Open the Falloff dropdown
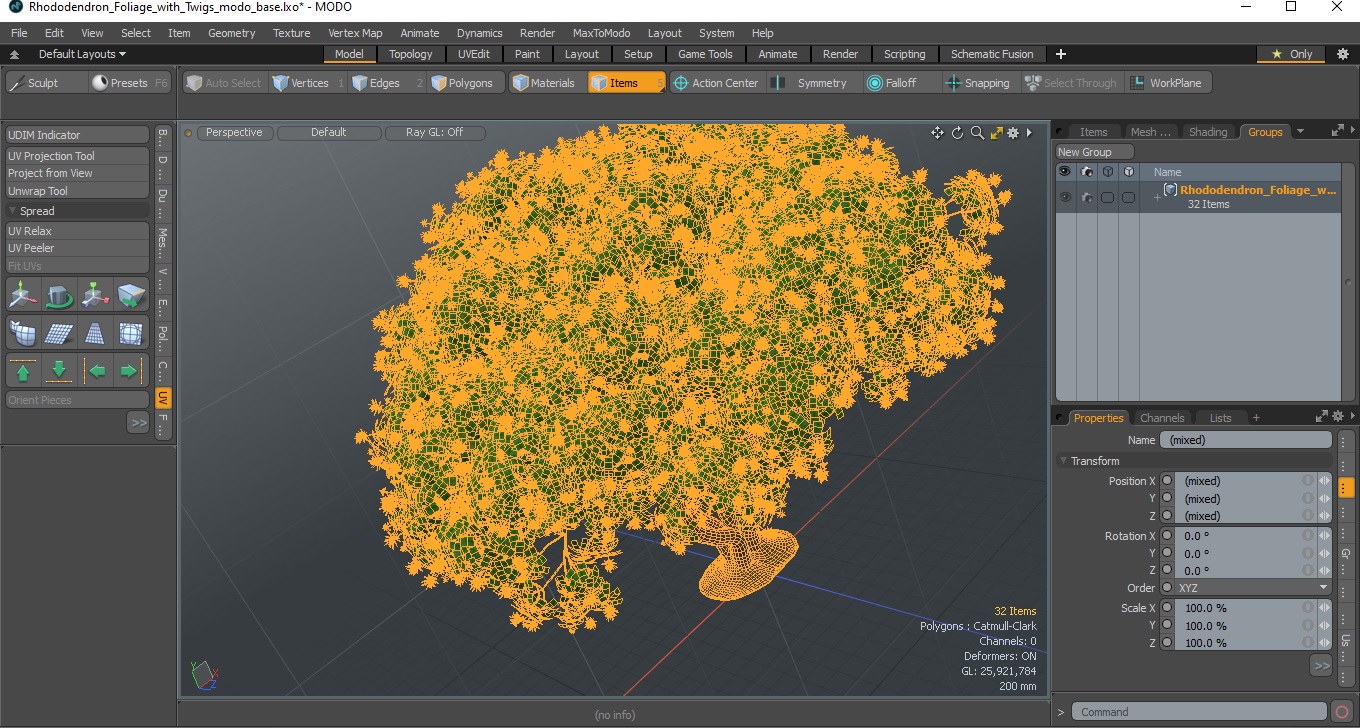Screen dimensions: 1360x728 point(901,83)
